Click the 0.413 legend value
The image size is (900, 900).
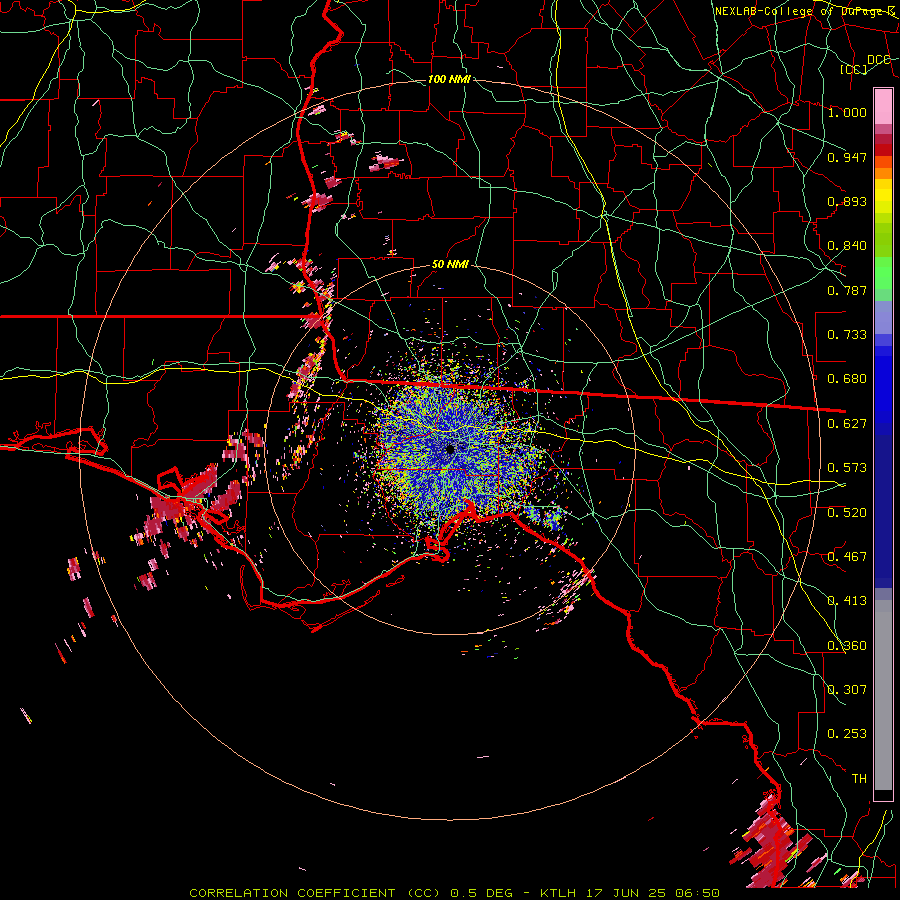(x=847, y=601)
